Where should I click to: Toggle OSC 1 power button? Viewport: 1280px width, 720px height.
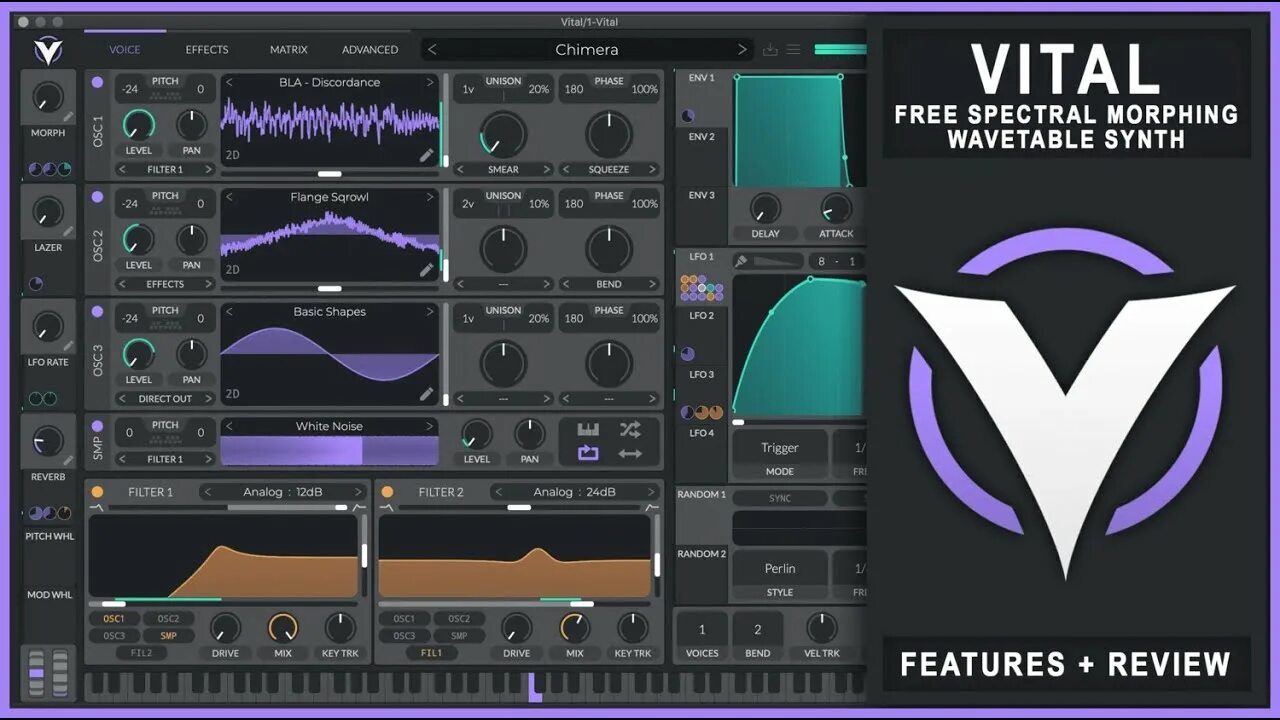click(97, 82)
